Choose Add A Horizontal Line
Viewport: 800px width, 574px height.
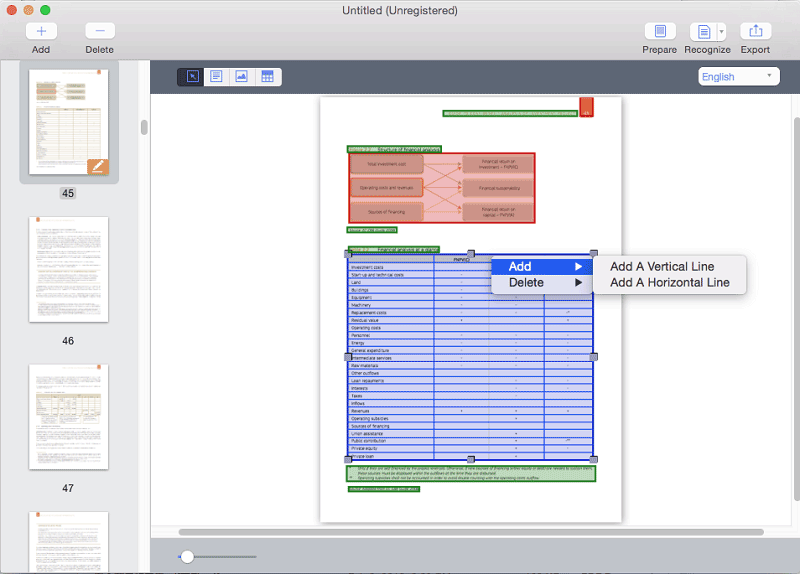point(669,283)
